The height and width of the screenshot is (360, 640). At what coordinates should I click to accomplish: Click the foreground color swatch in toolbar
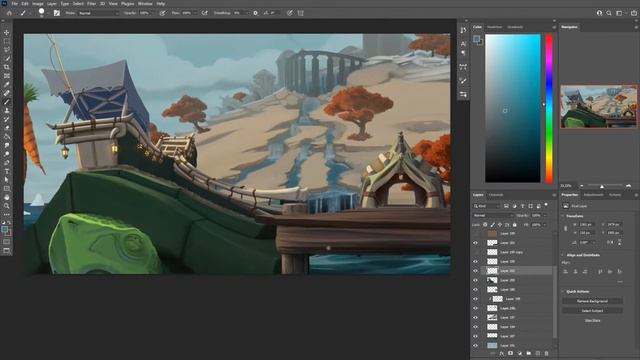[5, 230]
